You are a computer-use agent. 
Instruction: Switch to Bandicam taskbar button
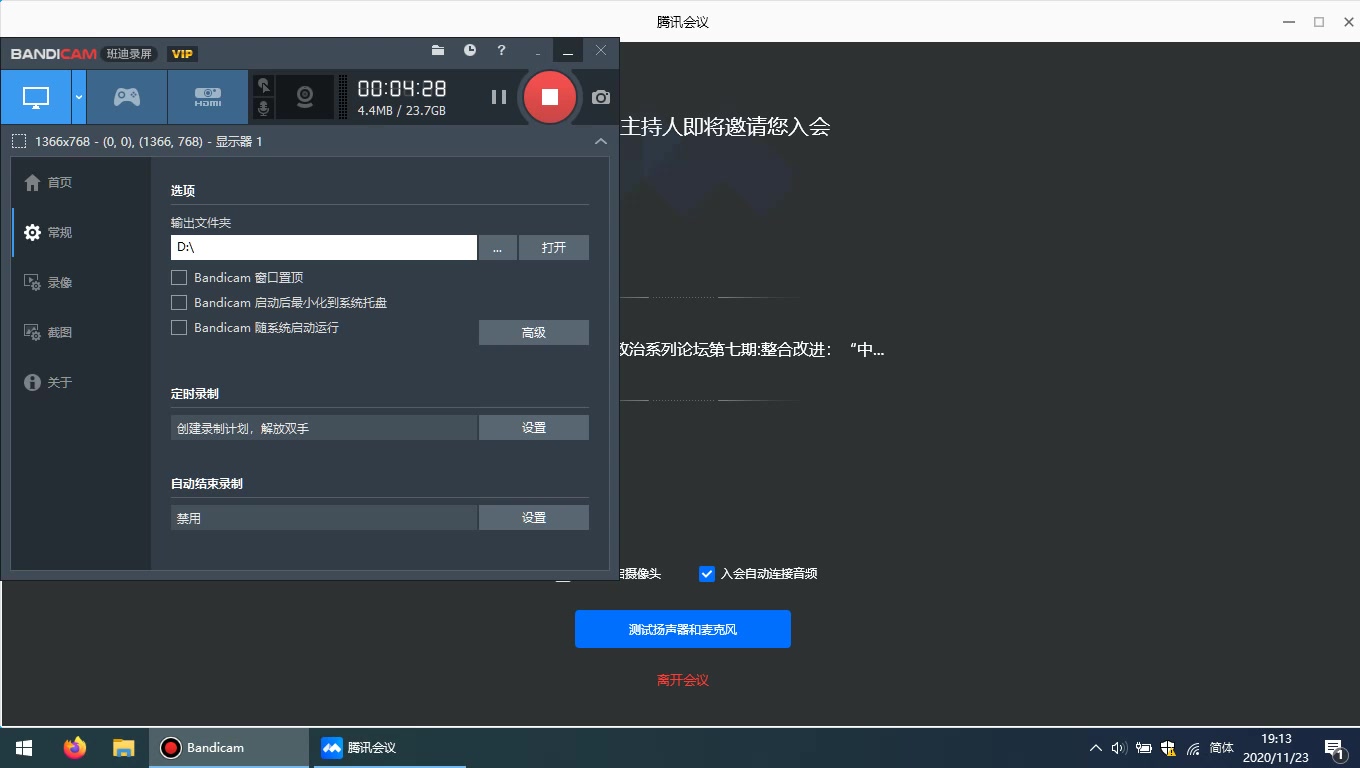coord(230,747)
